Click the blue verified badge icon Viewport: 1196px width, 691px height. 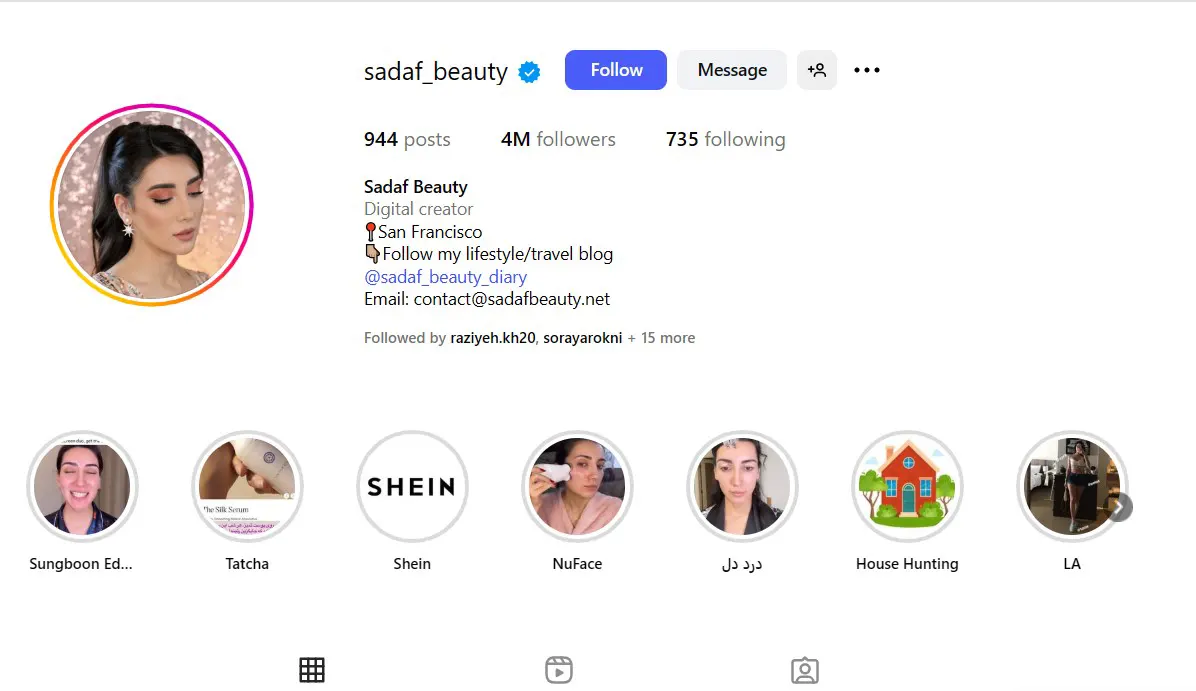coord(529,72)
